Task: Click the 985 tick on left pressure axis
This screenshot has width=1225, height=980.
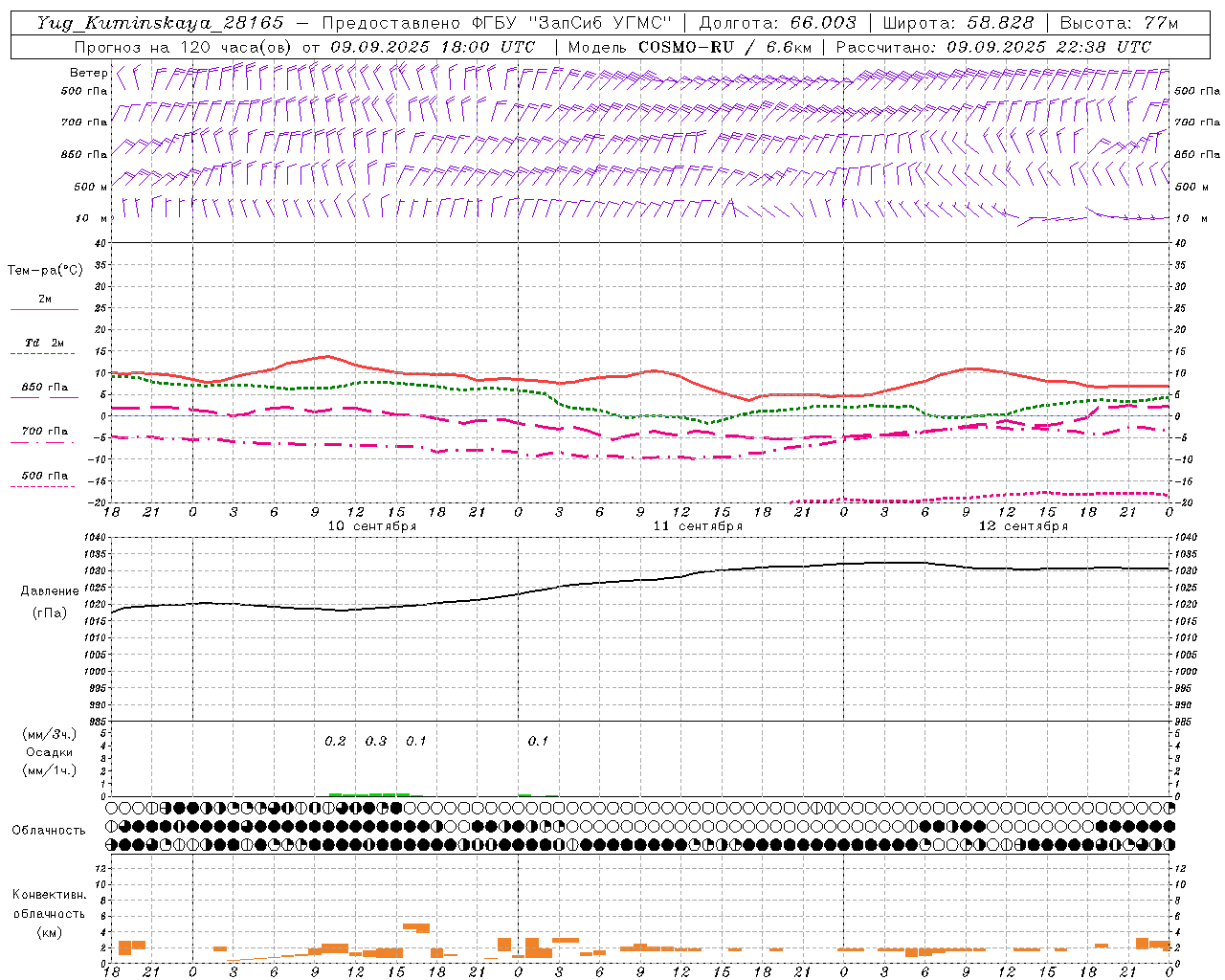Action: pos(98,722)
